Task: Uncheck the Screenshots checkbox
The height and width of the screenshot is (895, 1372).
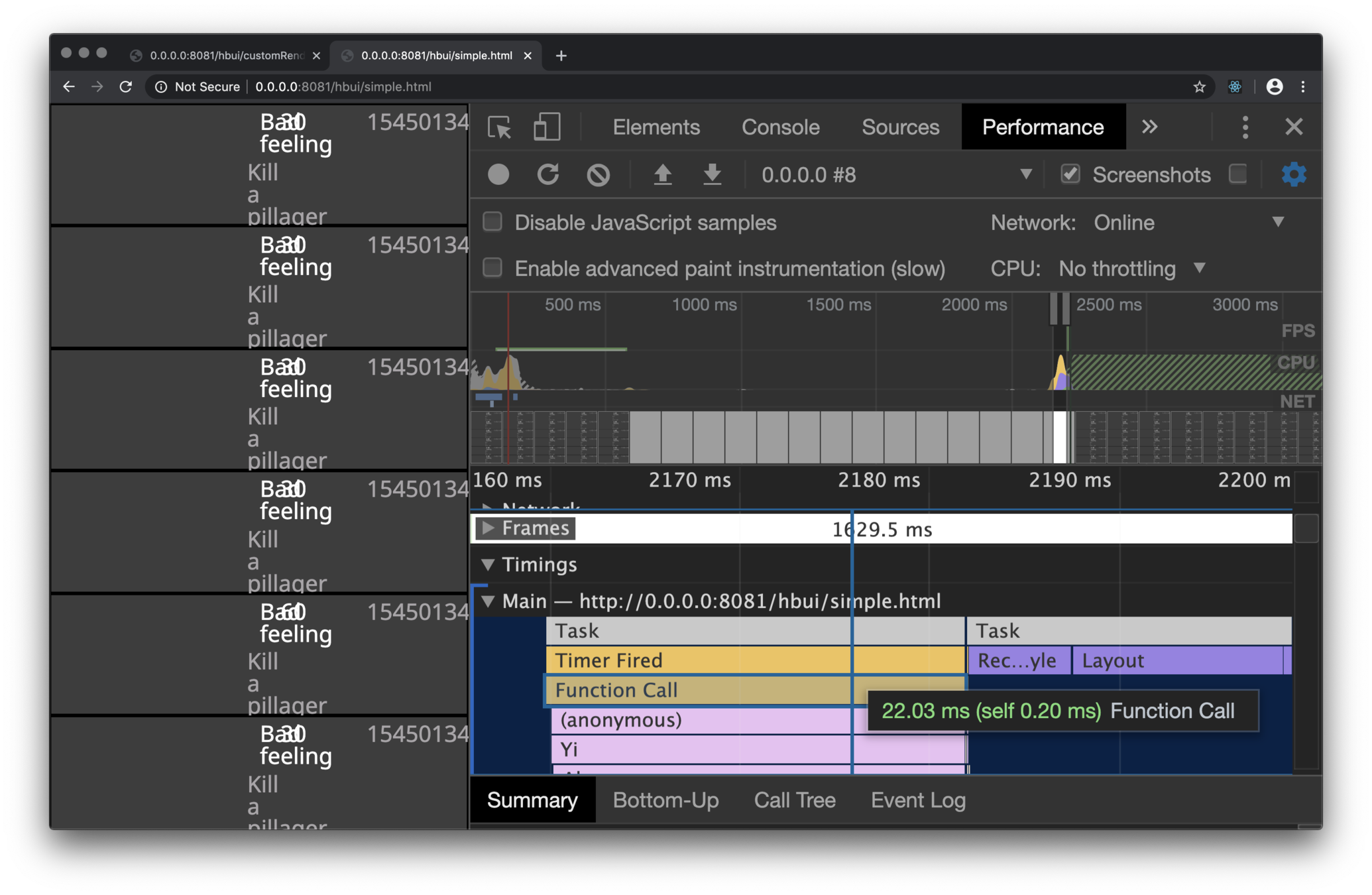Action: click(1070, 174)
